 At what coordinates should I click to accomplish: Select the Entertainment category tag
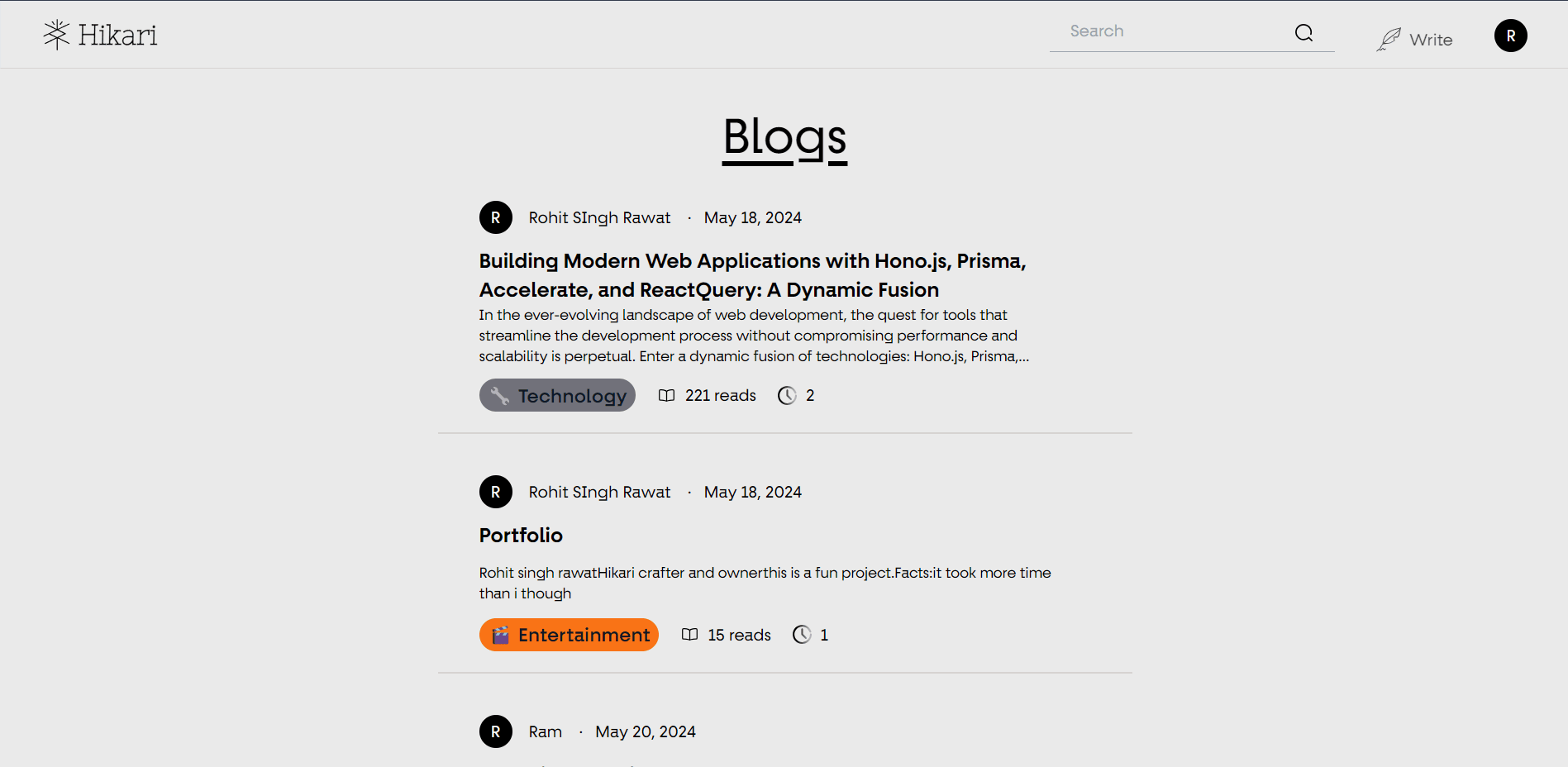[x=569, y=635]
